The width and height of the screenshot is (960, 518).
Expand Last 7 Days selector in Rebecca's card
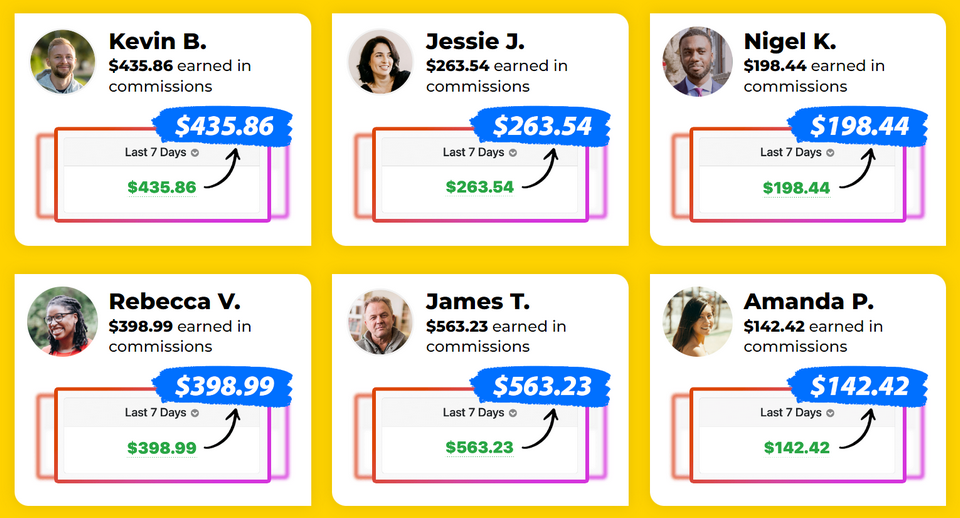(162, 413)
